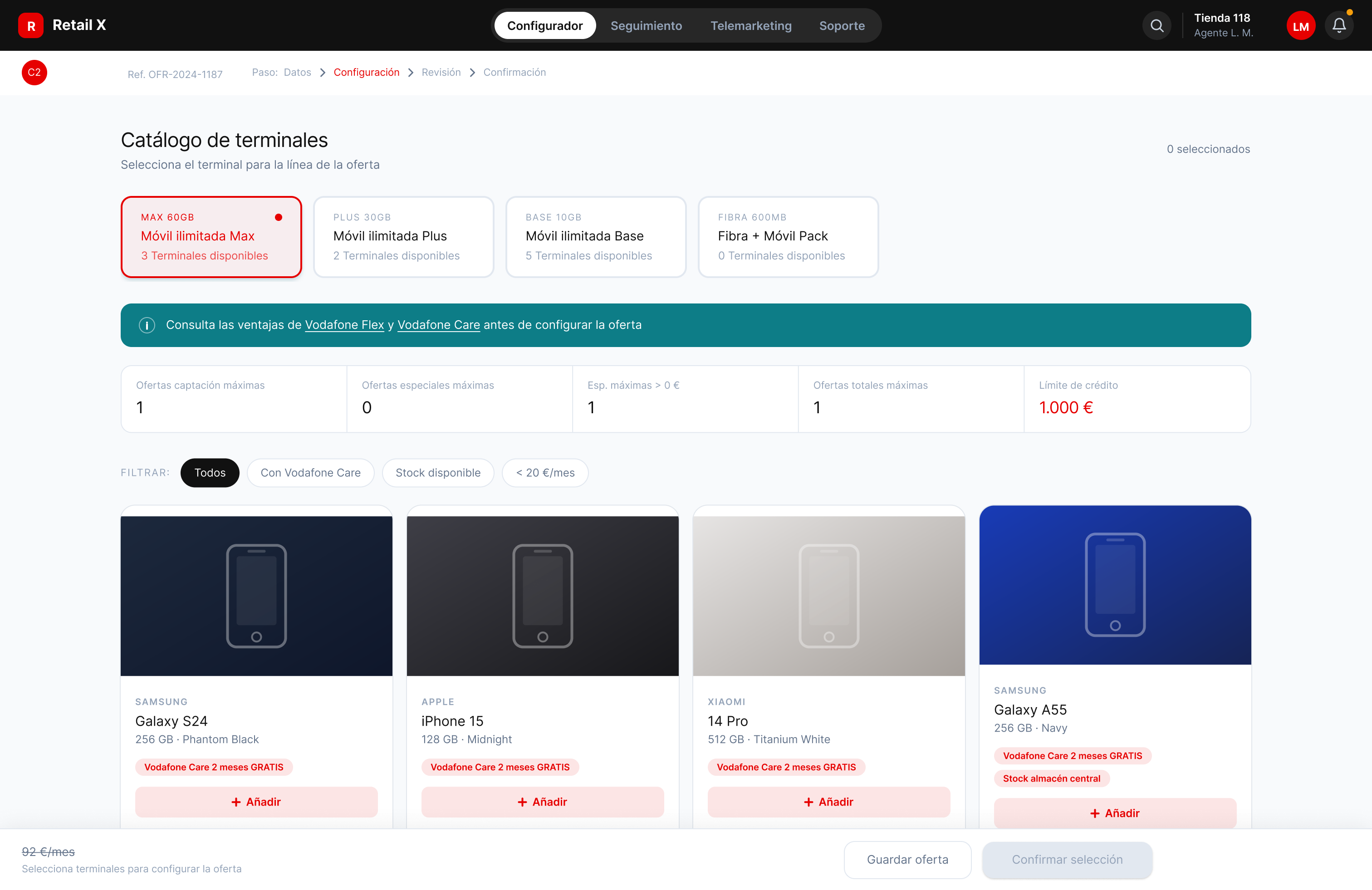Click the iPhone 15 phone image
Viewport: 1372px width, 890px height.
pos(543,596)
